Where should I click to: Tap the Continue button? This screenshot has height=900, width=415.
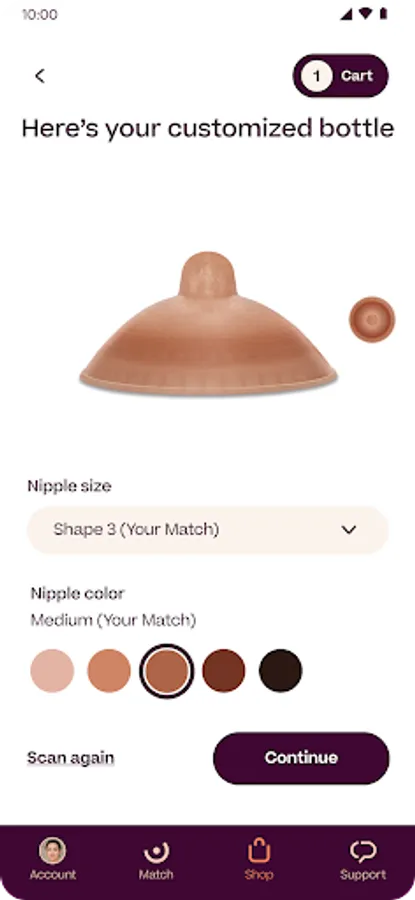(x=301, y=758)
